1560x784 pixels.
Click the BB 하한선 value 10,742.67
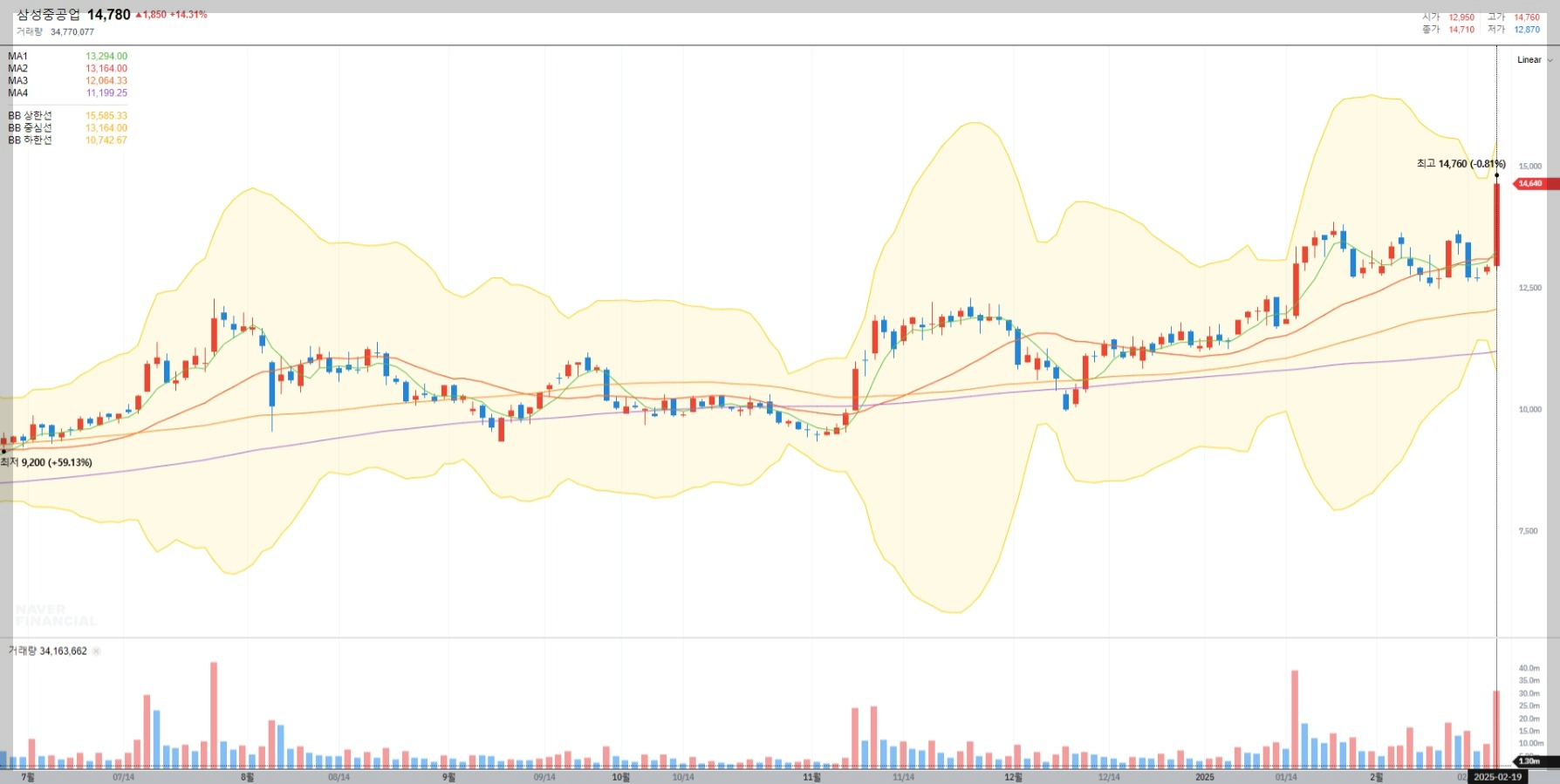tap(106, 140)
